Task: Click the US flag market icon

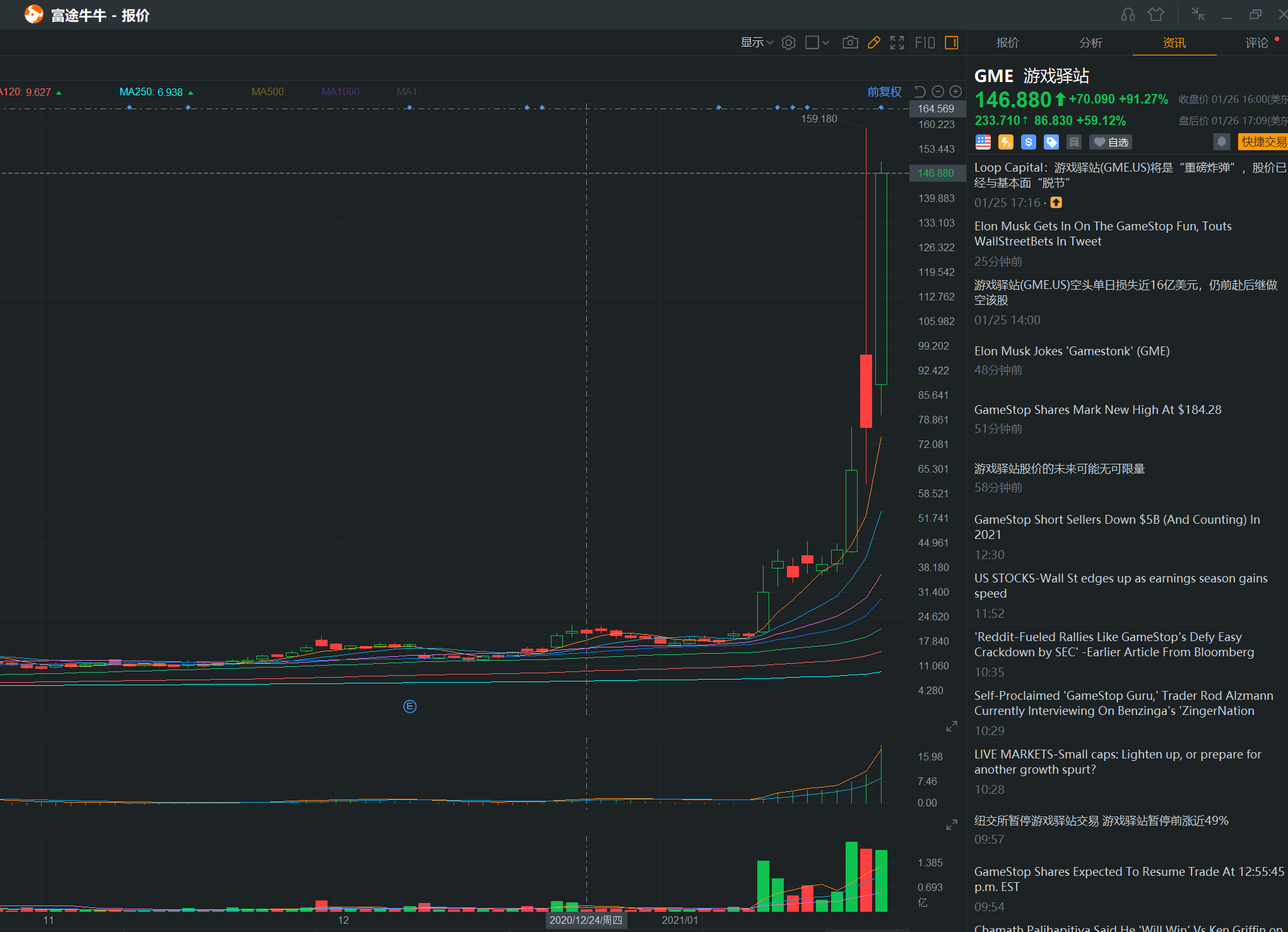Action: pyautogui.click(x=983, y=142)
